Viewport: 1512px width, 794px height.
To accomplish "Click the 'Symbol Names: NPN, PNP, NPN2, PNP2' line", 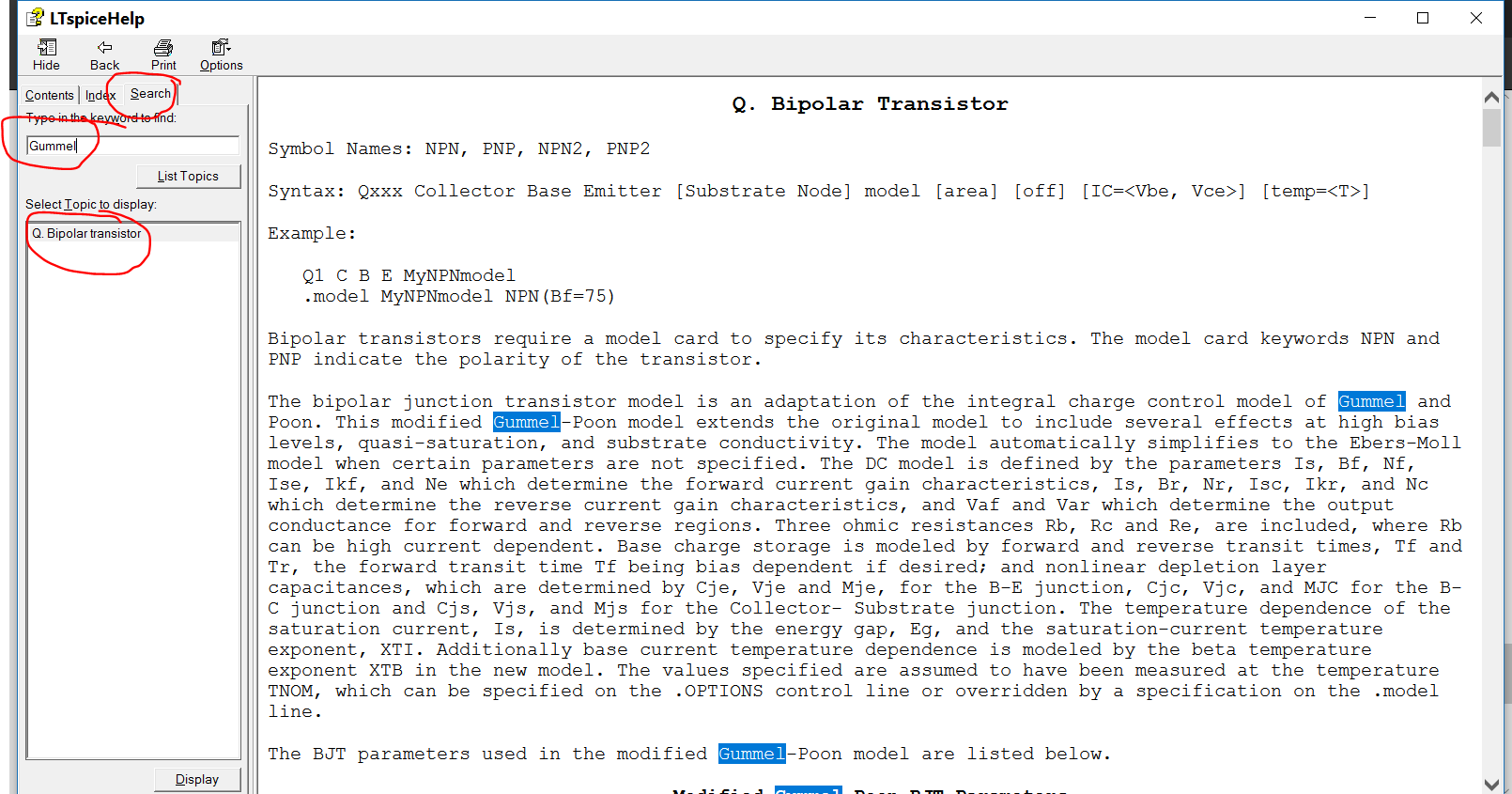I will pos(459,148).
